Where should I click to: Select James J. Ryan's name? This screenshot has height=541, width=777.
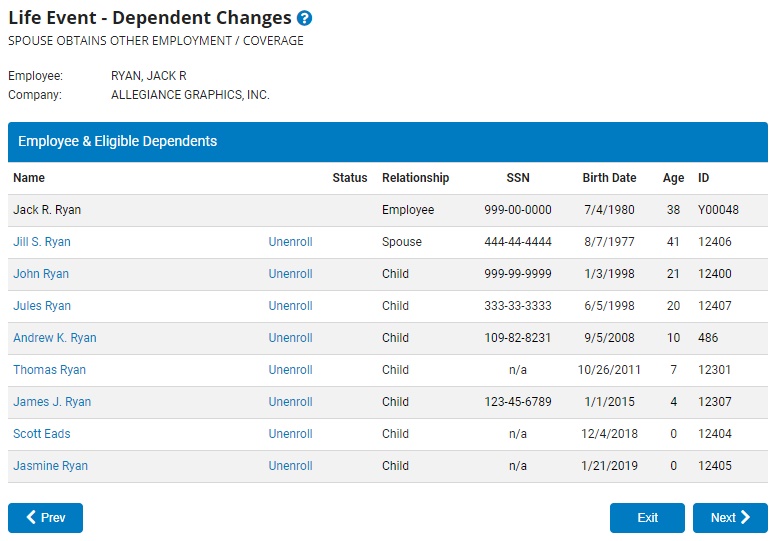click(52, 402)
